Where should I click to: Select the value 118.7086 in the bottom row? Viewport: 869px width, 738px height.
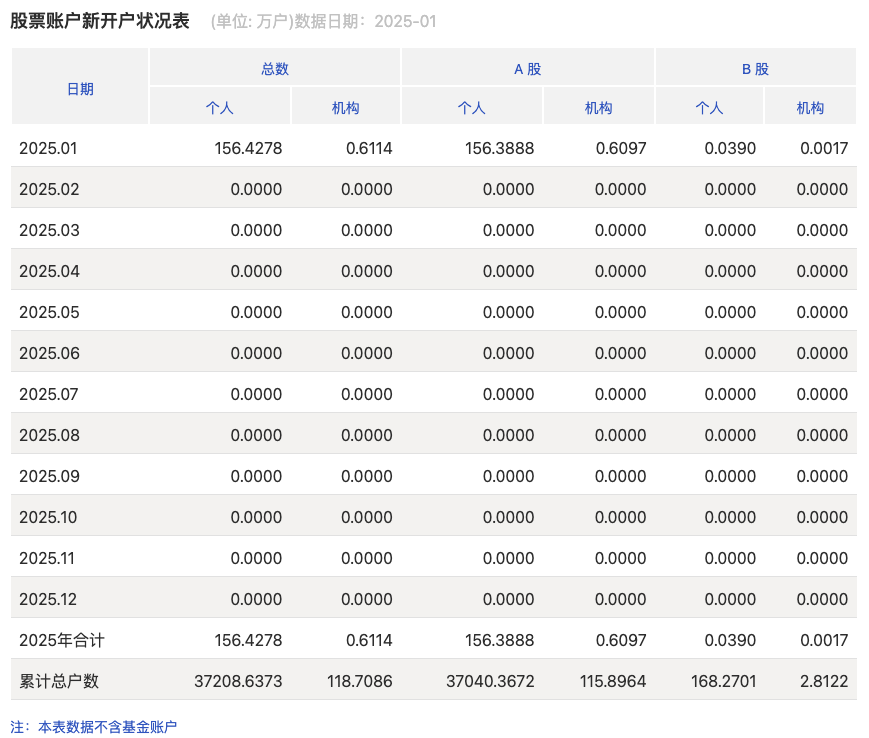[x=359, y=681]
